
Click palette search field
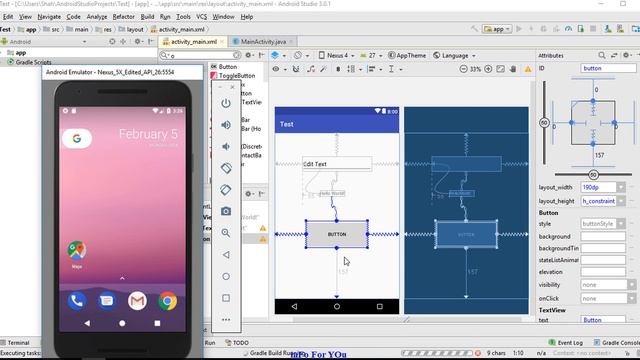point(200,55)
